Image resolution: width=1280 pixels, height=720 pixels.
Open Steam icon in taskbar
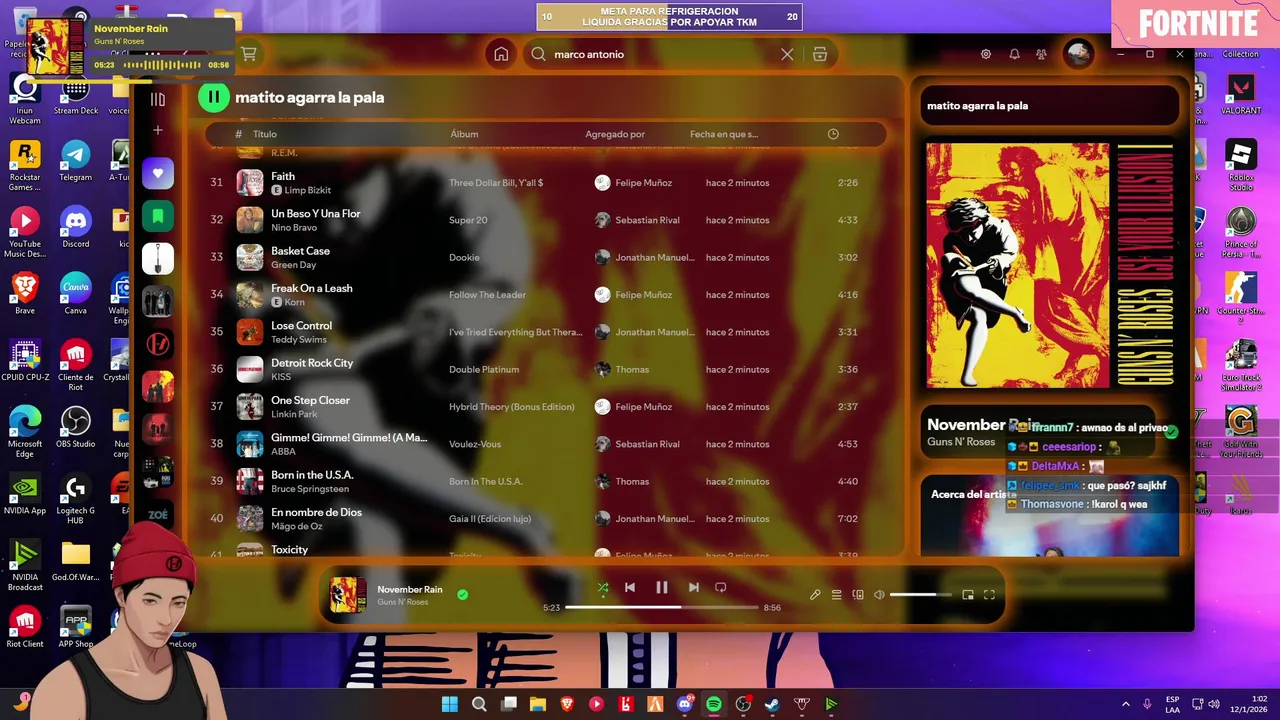772,704
